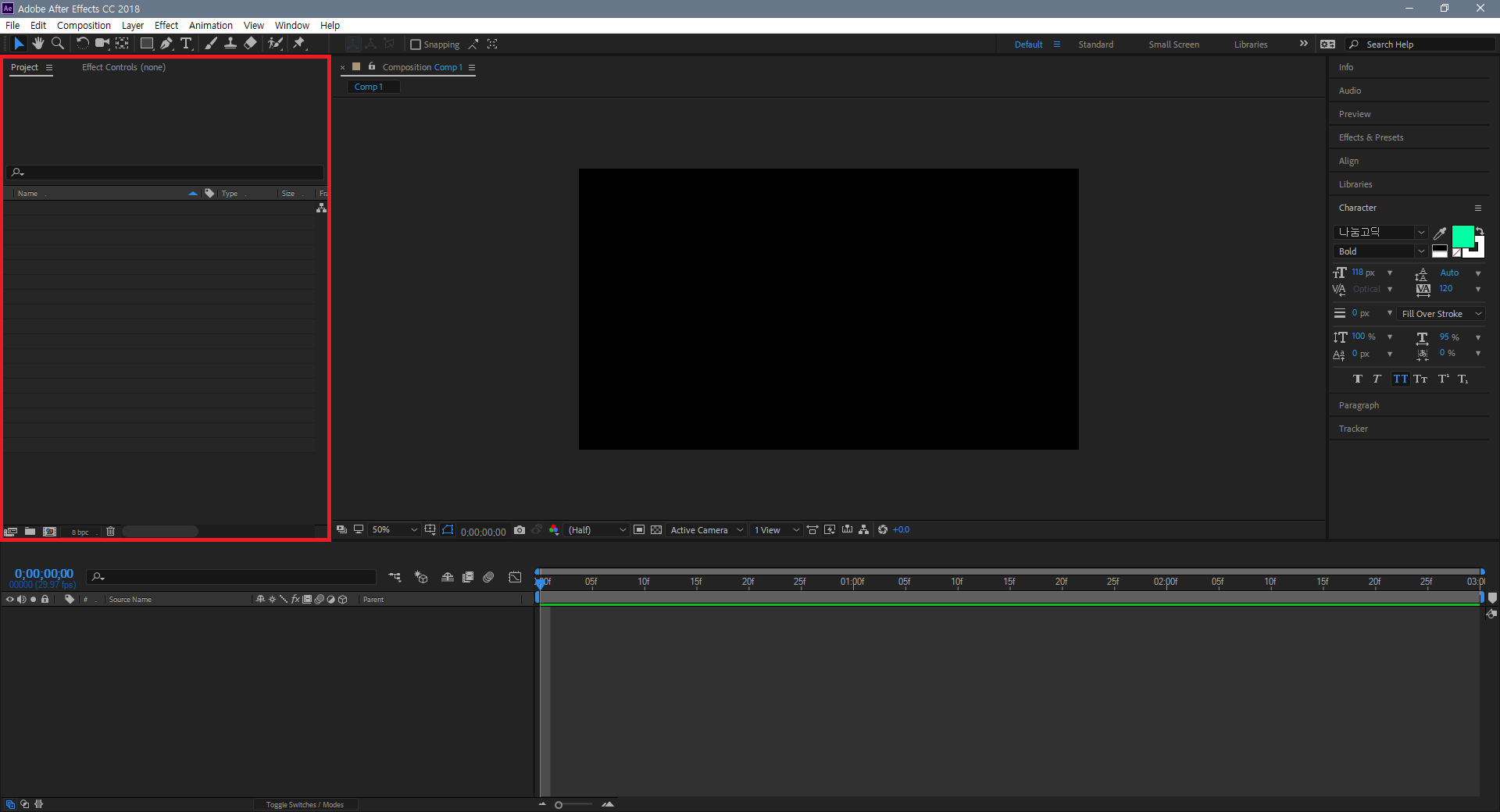Select the Selection arrow tool
Viewport: 1500px width, 812px height.
tap(19, 44)
